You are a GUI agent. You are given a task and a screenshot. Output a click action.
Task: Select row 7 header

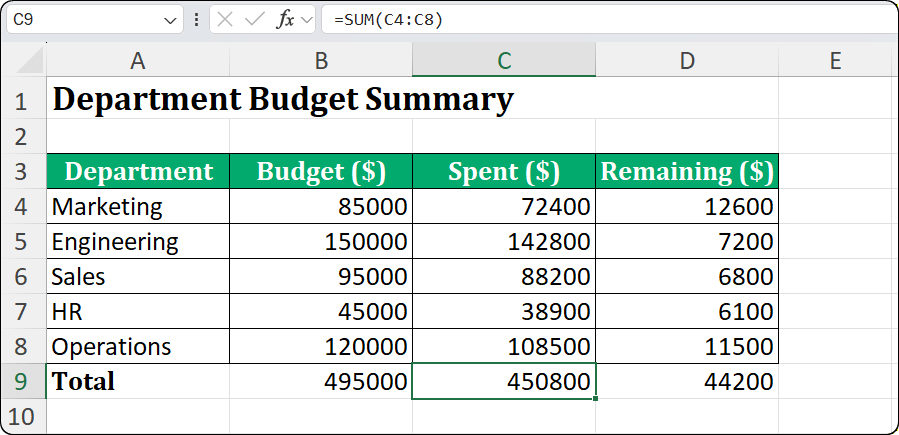pyautogui.click(x=23, y=311)
